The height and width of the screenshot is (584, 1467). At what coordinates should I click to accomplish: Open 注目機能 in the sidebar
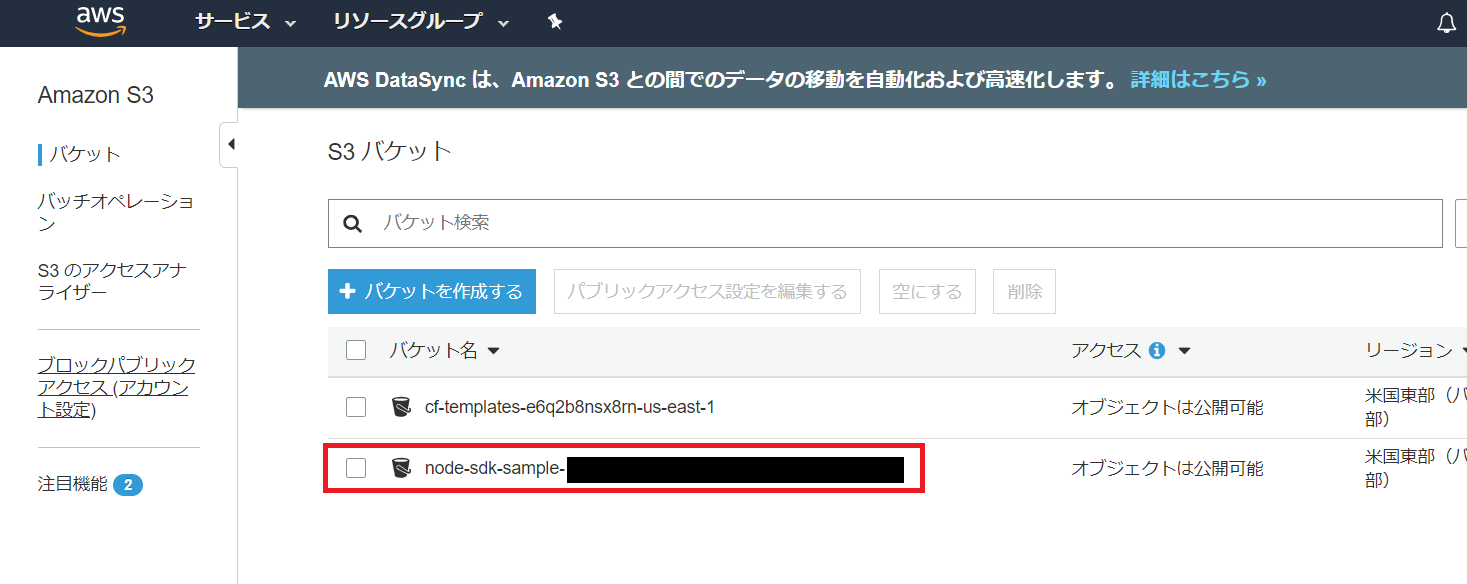[72, 484]
